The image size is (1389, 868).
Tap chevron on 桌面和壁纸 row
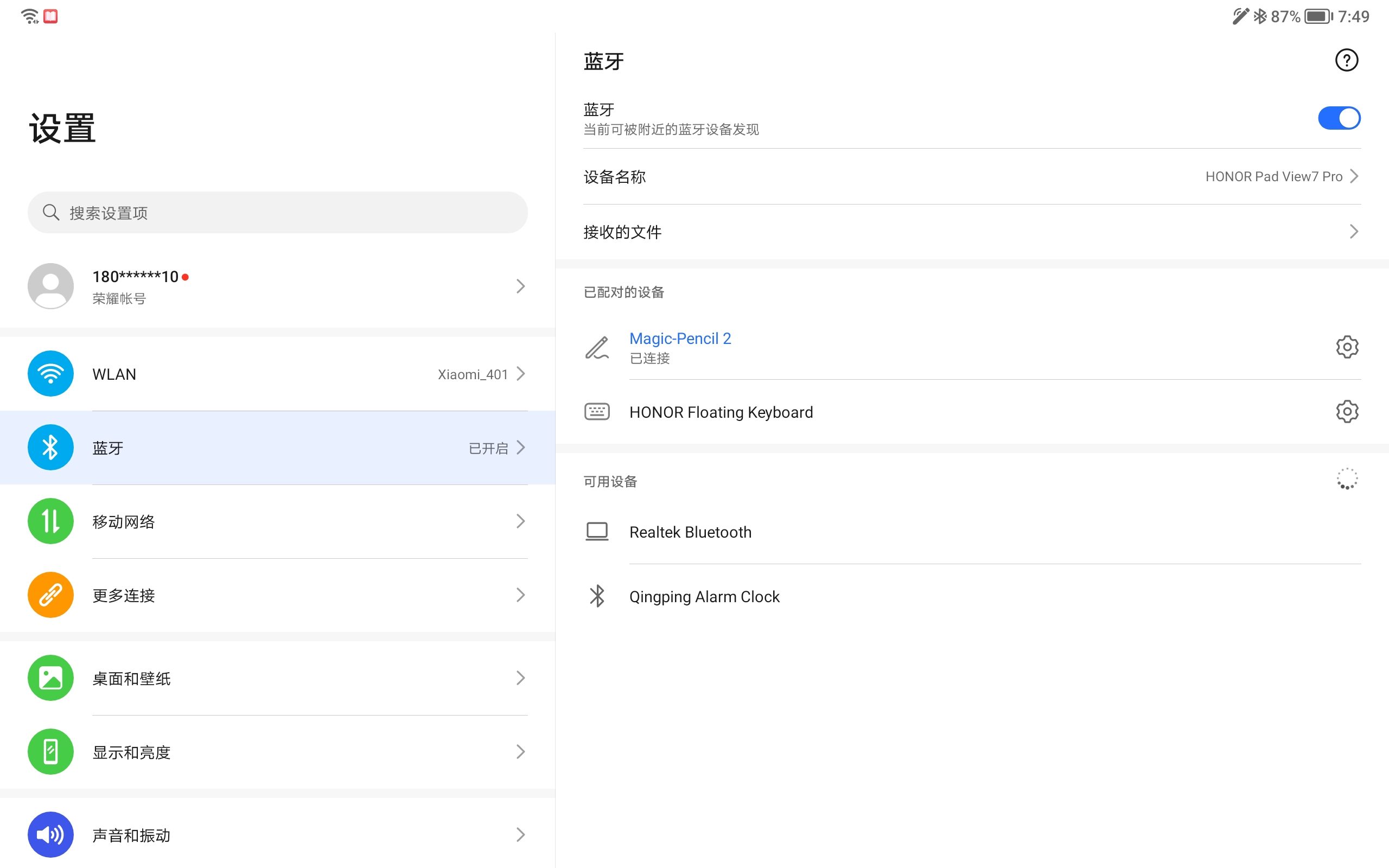click(x=520, y=678)
